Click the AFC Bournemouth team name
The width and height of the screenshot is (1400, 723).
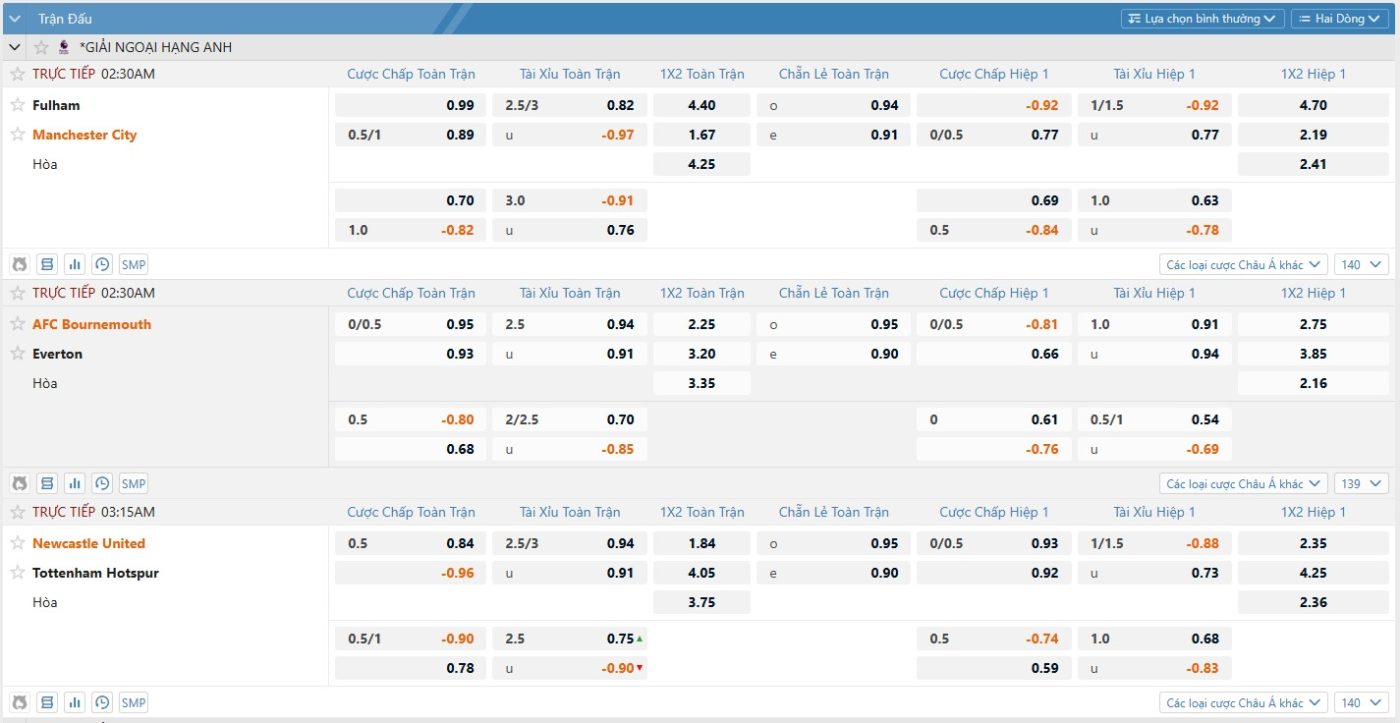(92, 324)
